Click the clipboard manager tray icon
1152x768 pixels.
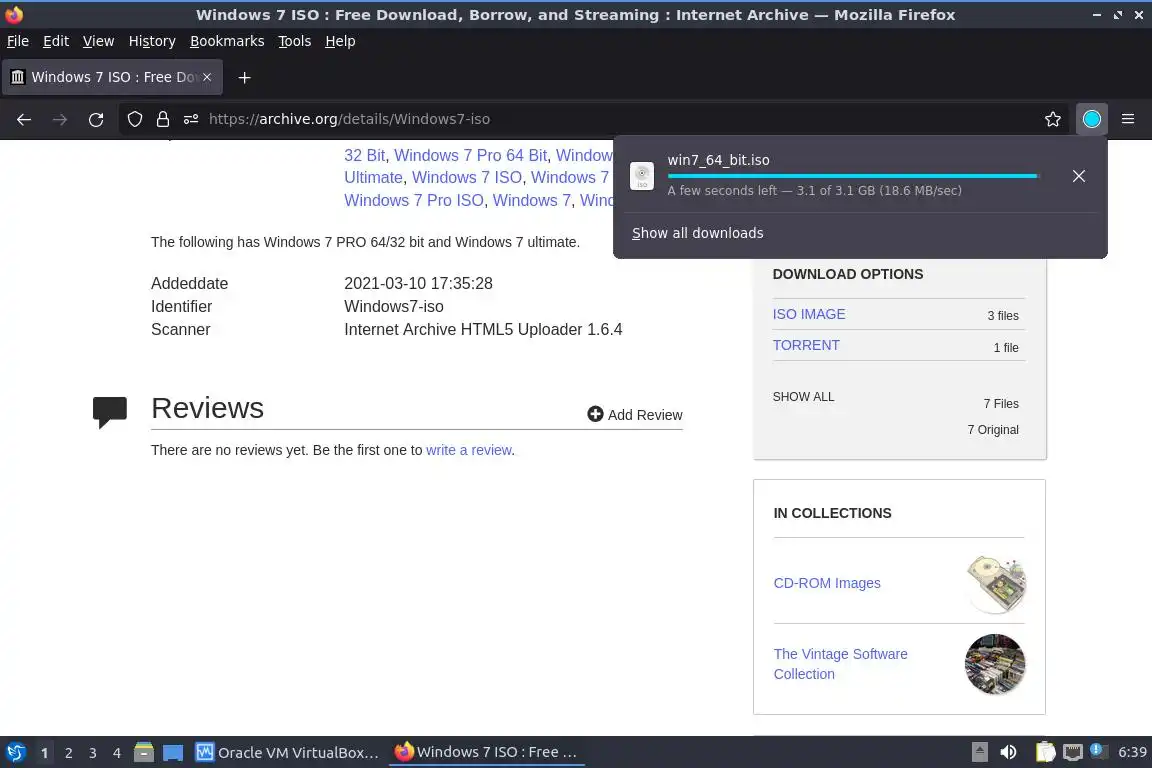pyautogui.click(x=1045, y=752)
